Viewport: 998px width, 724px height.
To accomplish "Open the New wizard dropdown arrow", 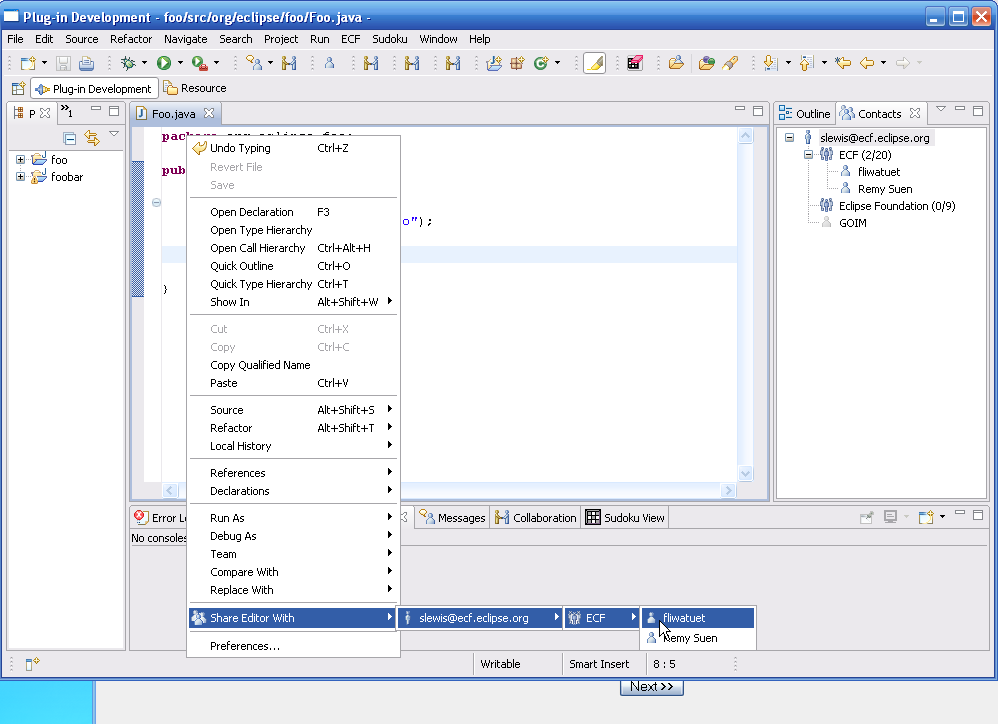I will 44,63.
